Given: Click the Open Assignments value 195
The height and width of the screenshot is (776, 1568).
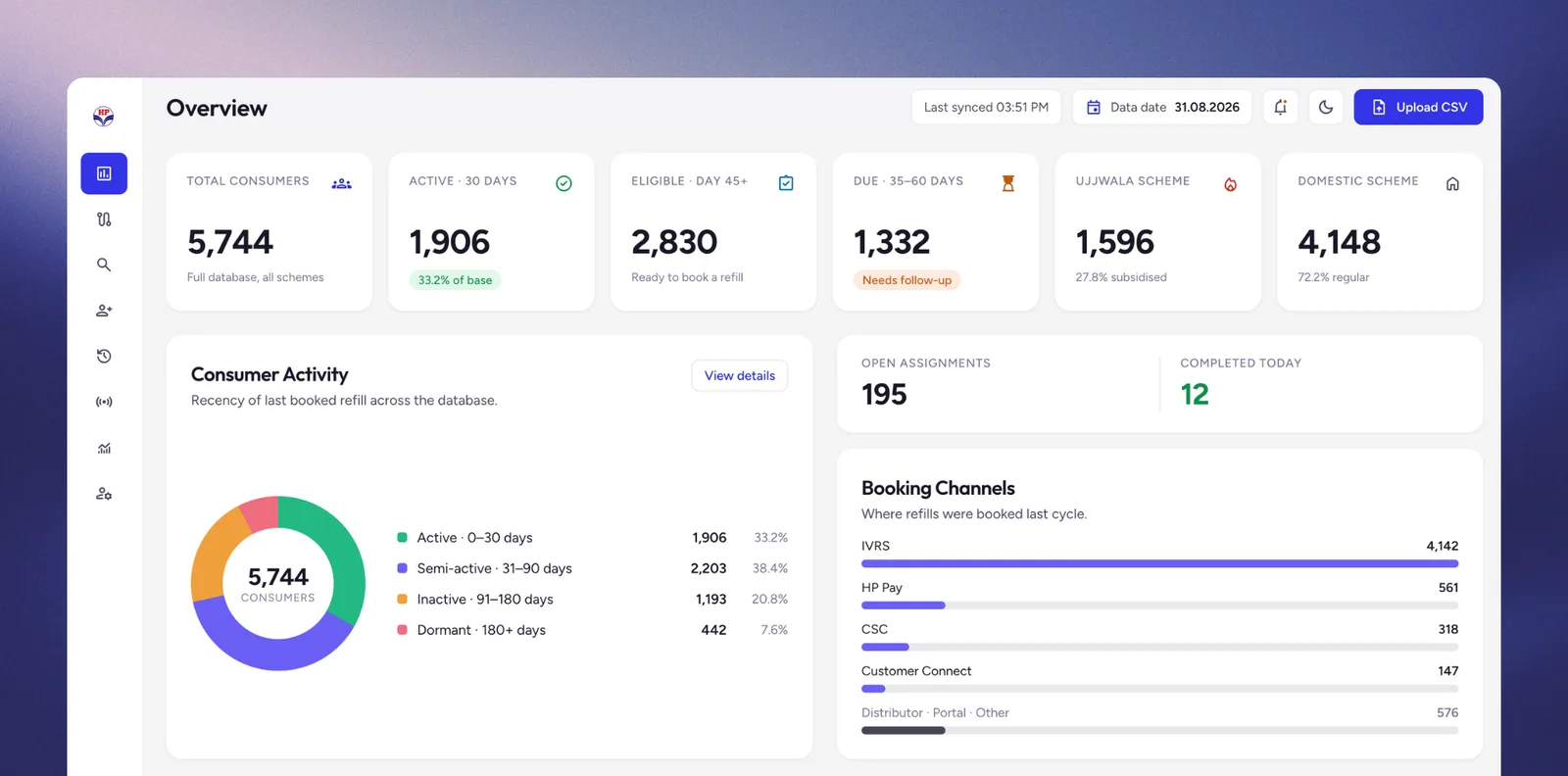Looking at the screenshot, I should (884, 394).
